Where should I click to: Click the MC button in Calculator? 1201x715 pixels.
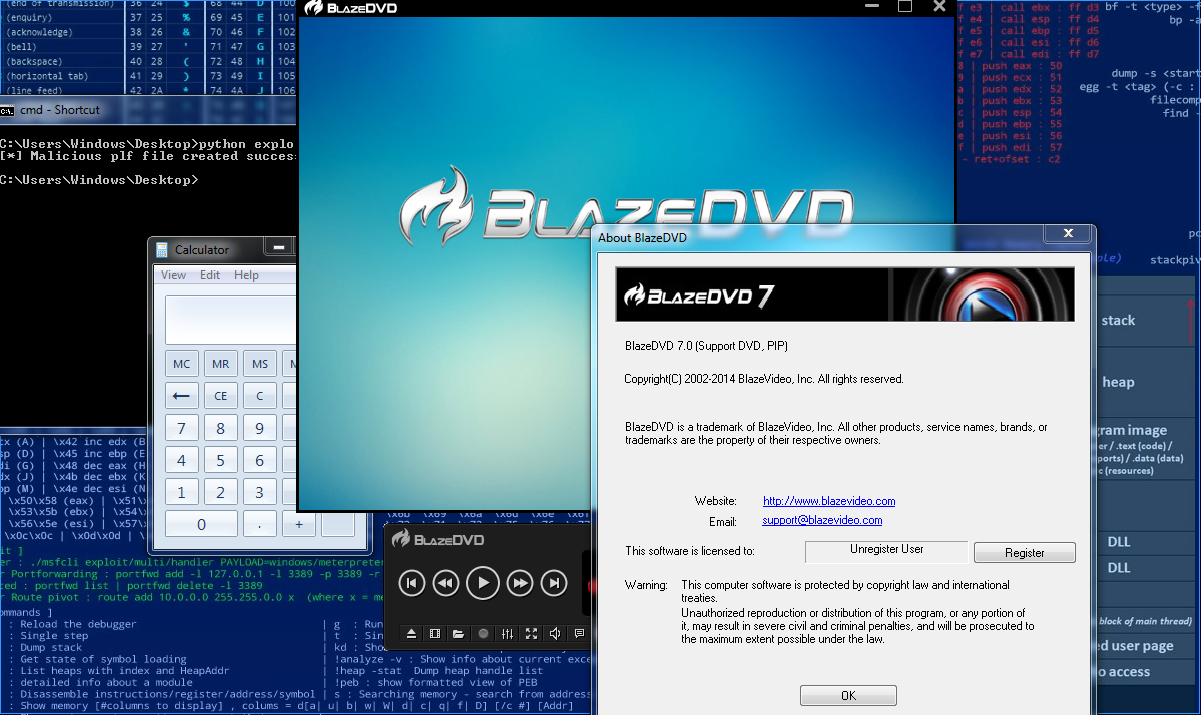tap(182, 364)
